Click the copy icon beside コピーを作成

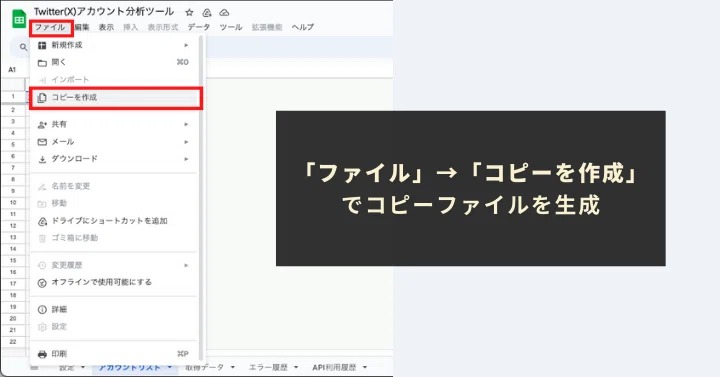(42, 98)
